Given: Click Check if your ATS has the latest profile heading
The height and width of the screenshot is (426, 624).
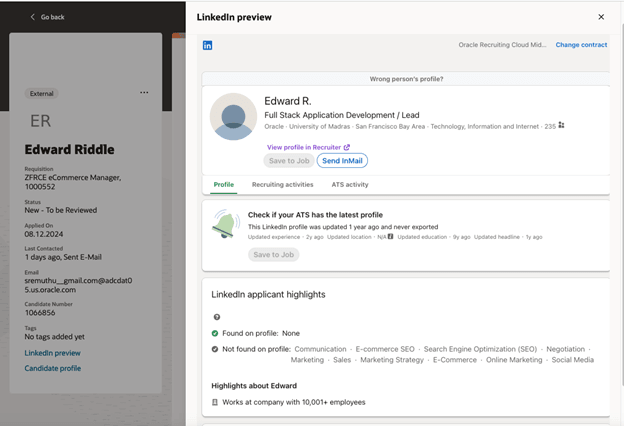Looking at the screenshot, I should (x=315, y=215).
